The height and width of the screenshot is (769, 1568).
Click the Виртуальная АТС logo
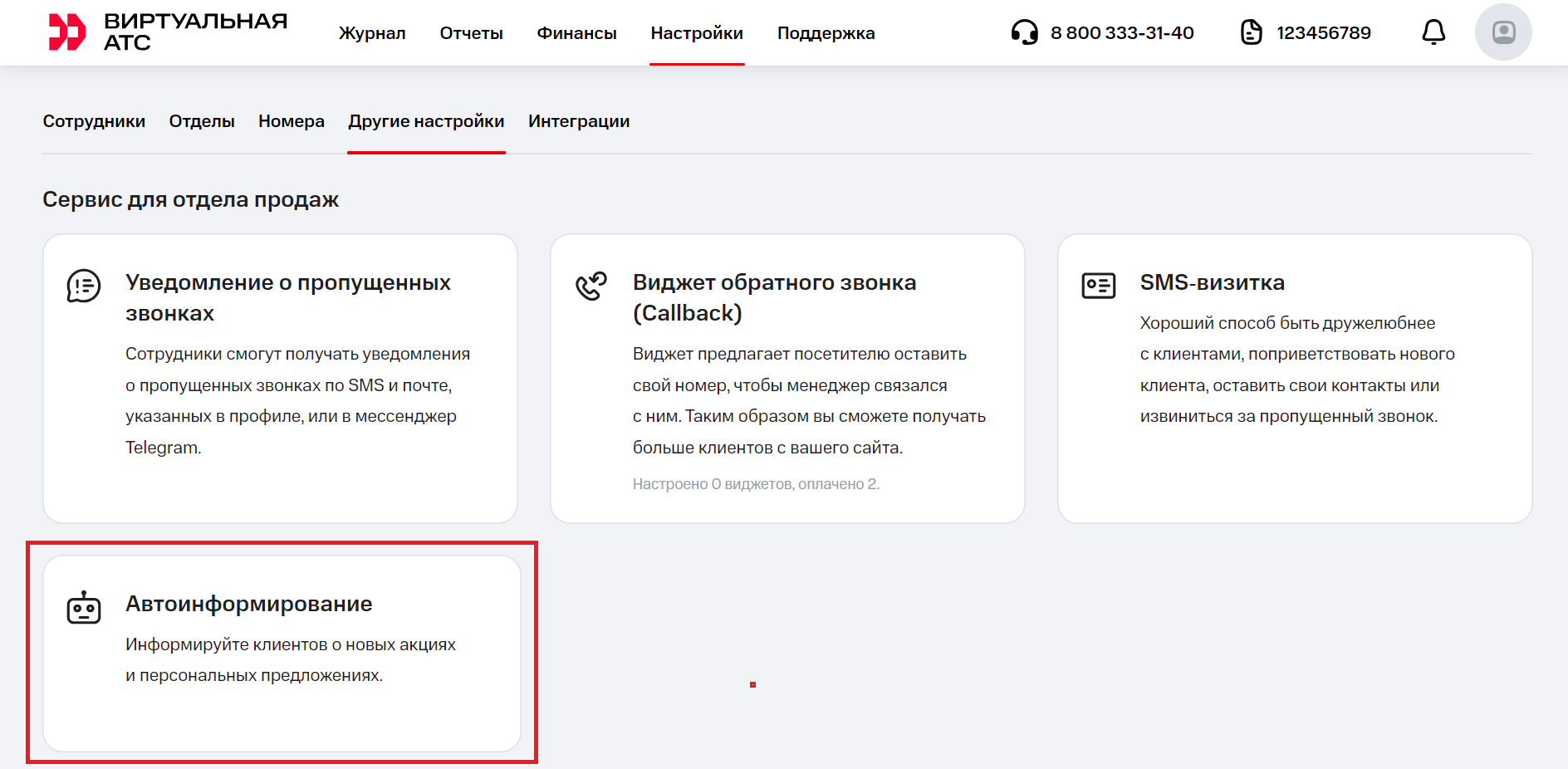pos(168,32)
